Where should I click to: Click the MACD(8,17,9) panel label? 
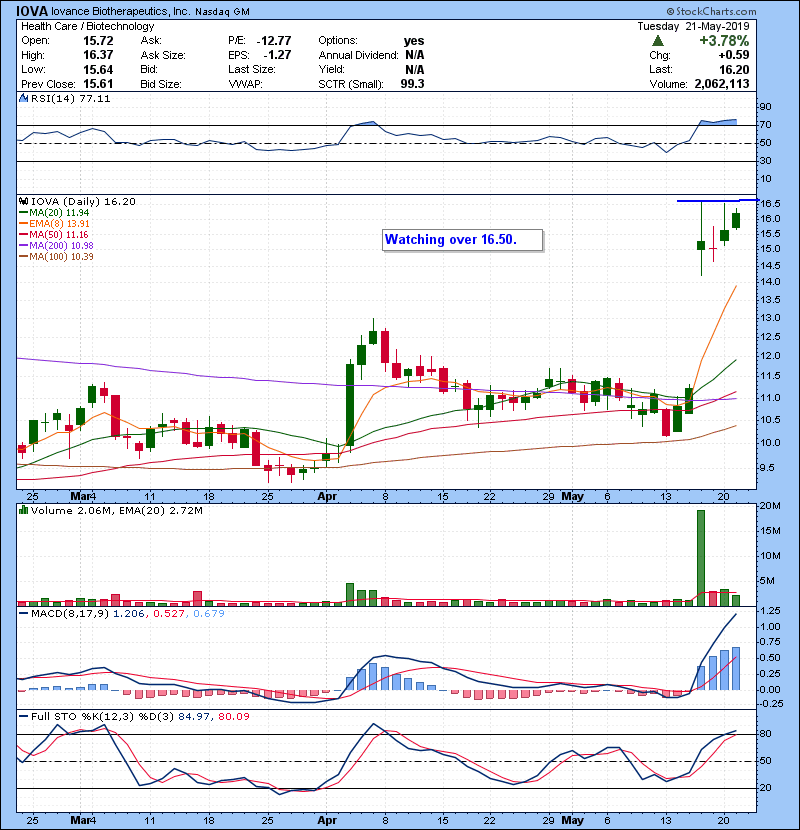[x=70, y=614]
